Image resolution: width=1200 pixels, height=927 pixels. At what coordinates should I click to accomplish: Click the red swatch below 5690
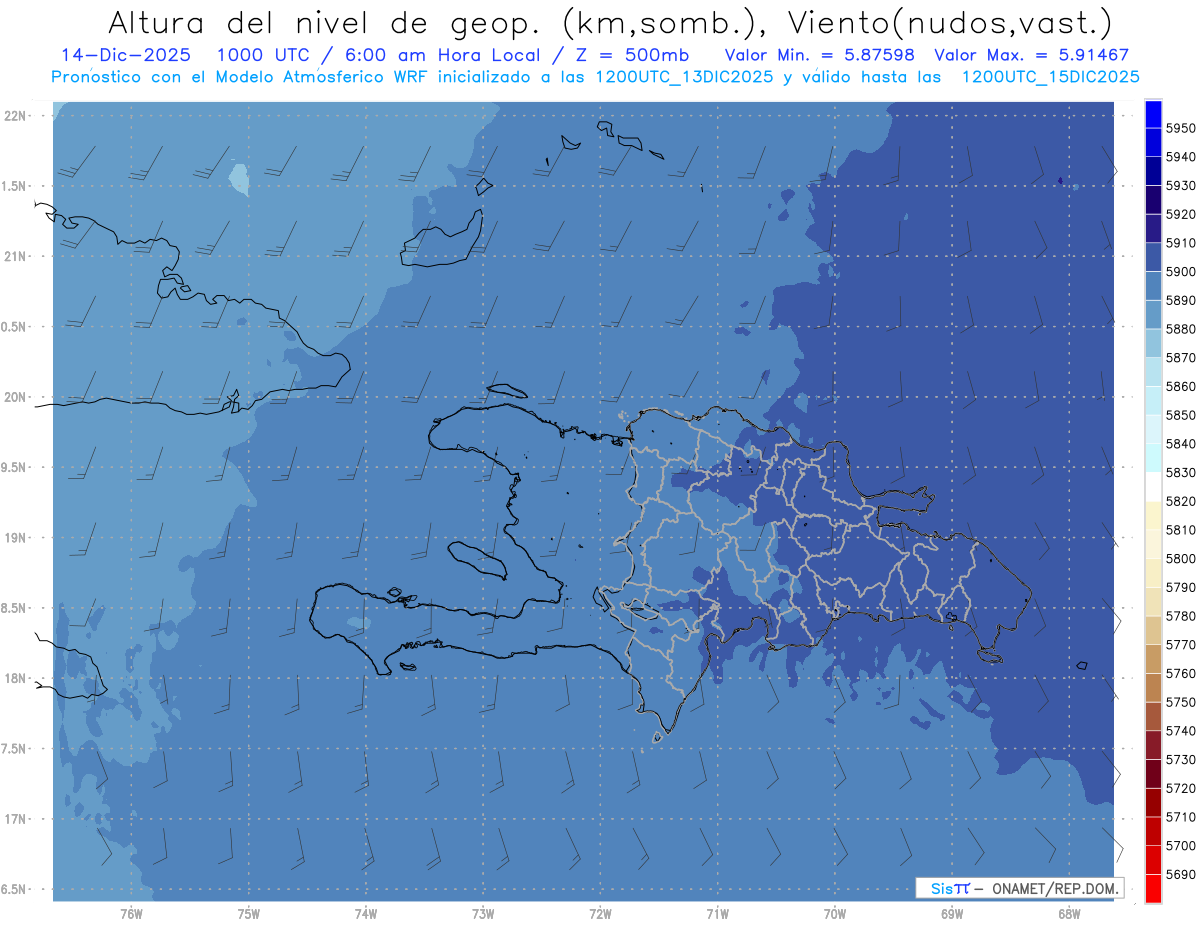(1153, 889)
